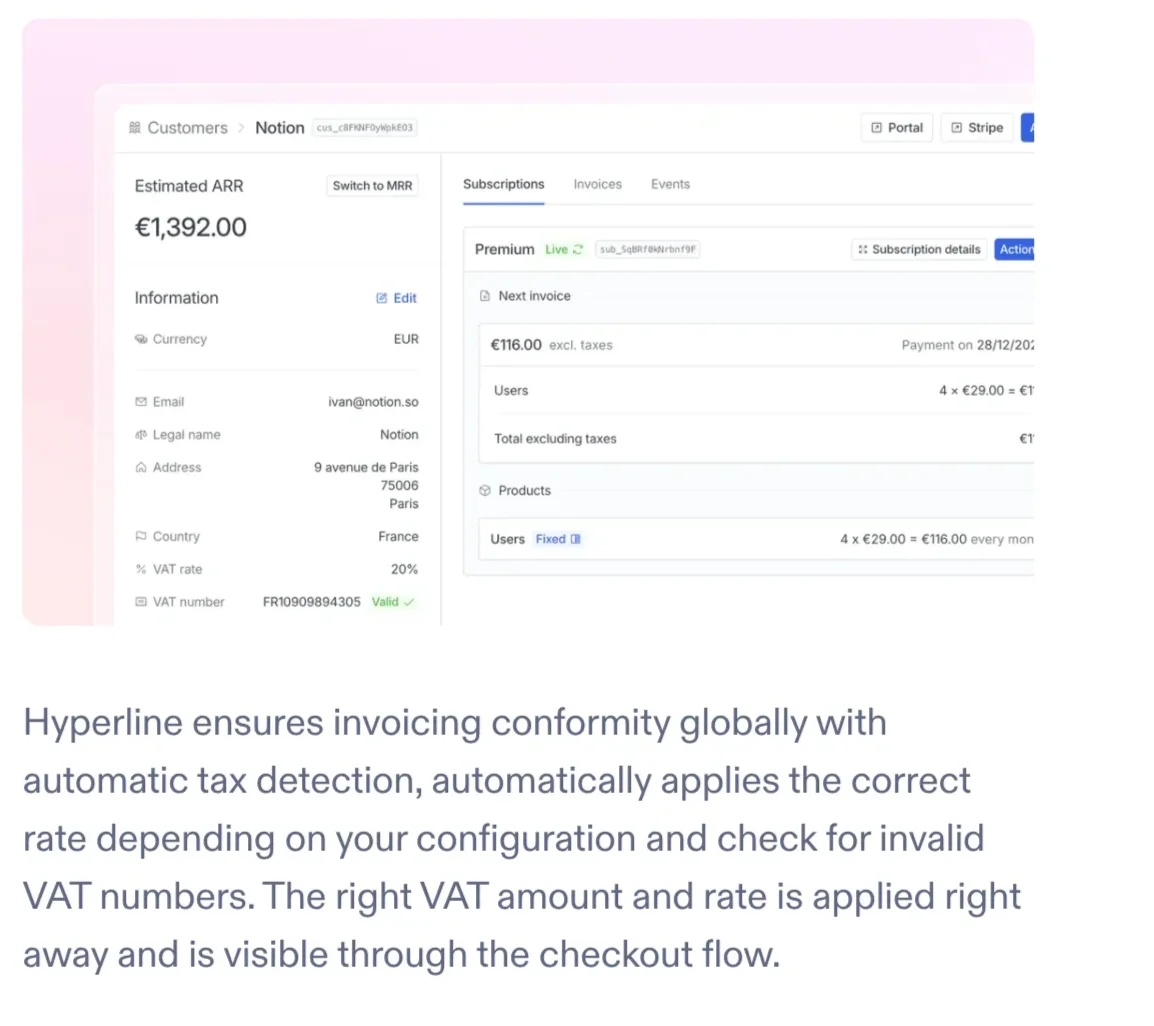The height and width of the screenshot is (1026, 1154).
Task: Click the Valid checkmark icon
Action: click(409, 602)
